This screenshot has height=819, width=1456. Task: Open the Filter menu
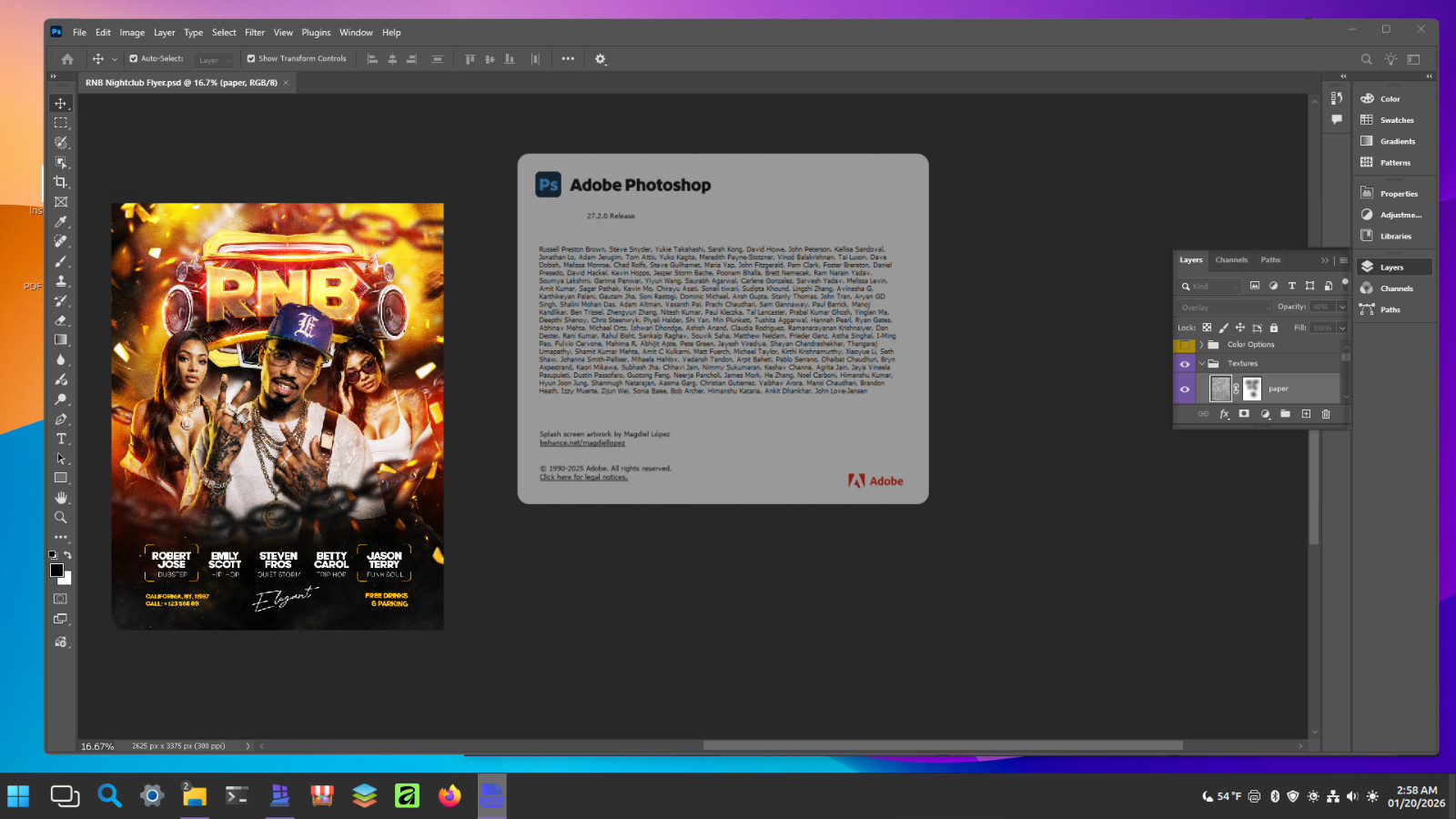coord(255,33)
